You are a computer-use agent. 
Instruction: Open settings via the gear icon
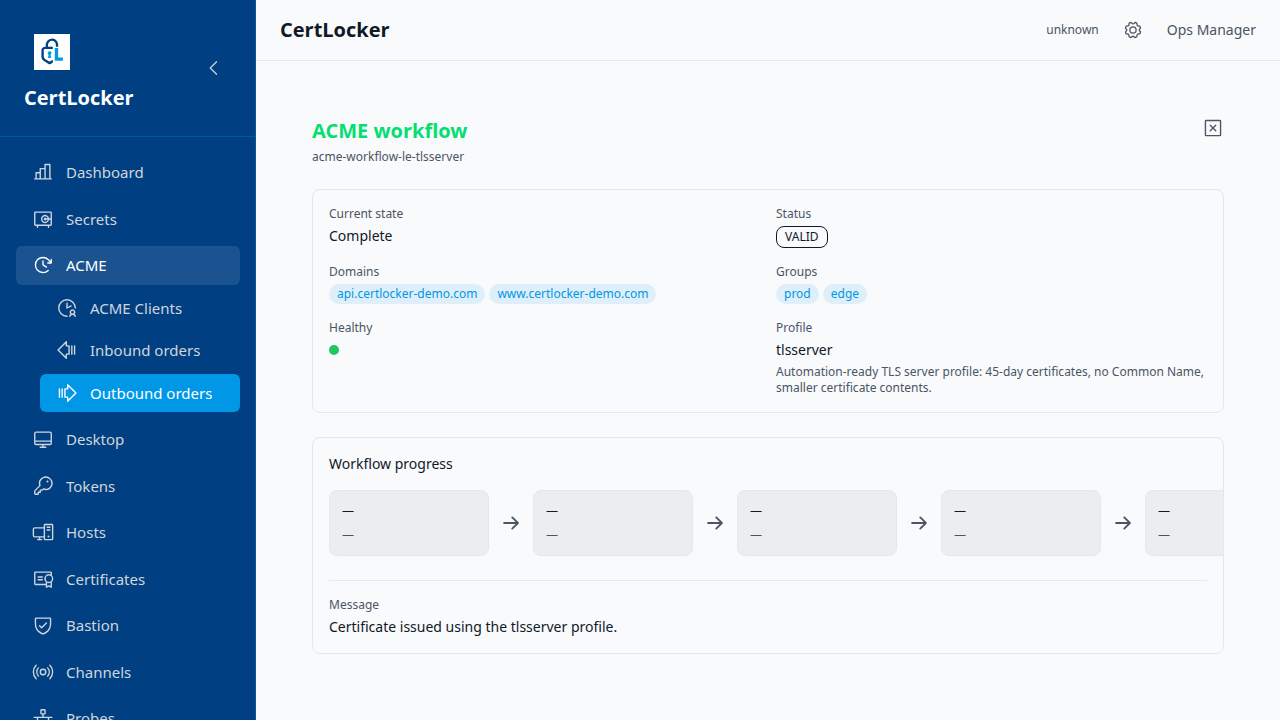(x=1133, y=30)
